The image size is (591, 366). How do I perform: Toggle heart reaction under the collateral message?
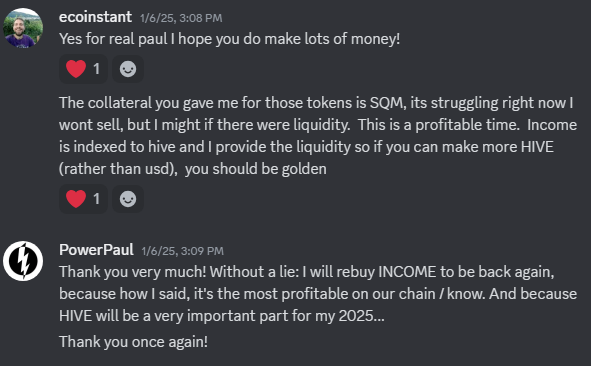pyautogui.click(x=83, y=199)
